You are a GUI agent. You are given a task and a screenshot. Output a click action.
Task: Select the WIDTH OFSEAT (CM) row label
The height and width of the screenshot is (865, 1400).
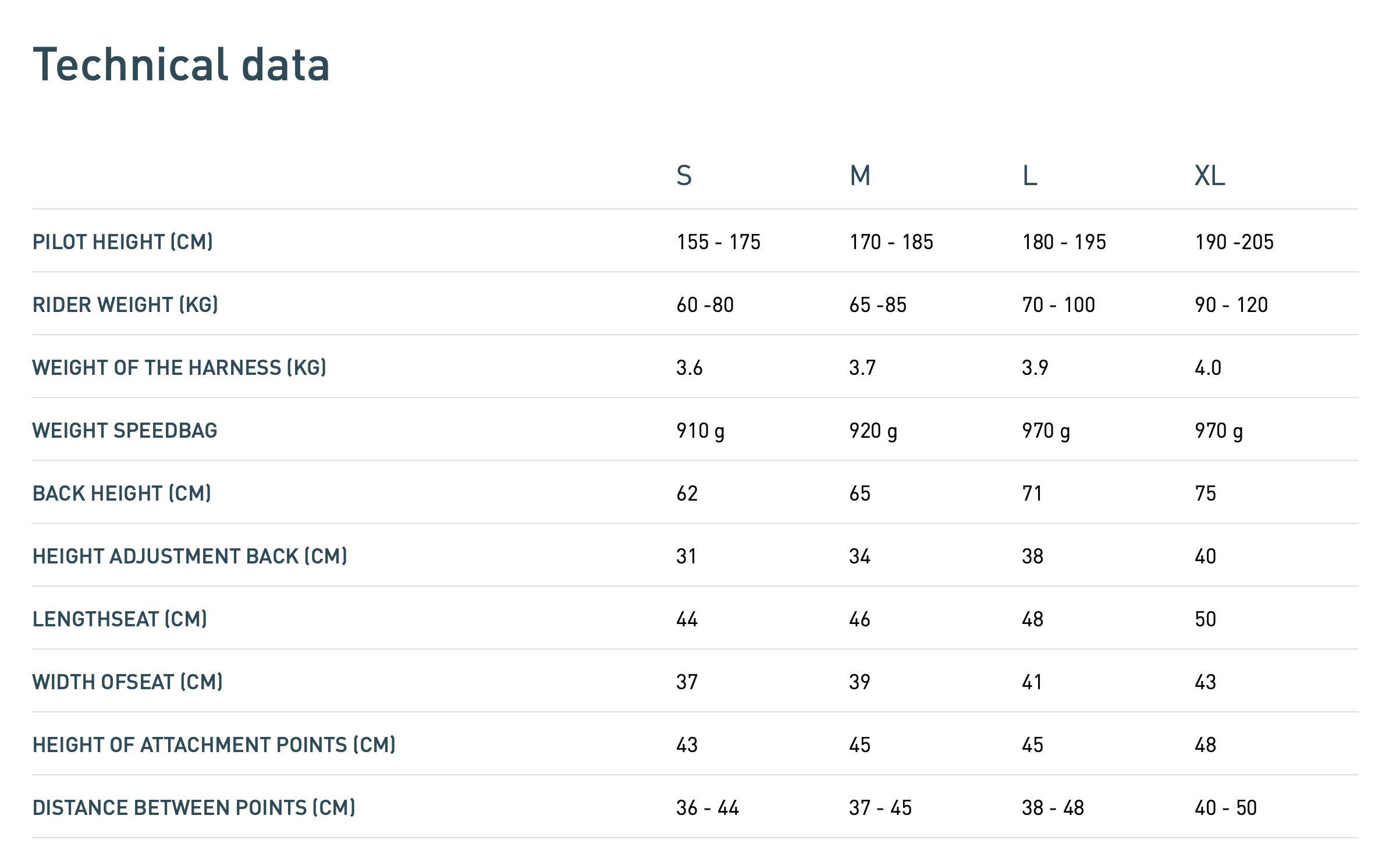pos(127,682)
